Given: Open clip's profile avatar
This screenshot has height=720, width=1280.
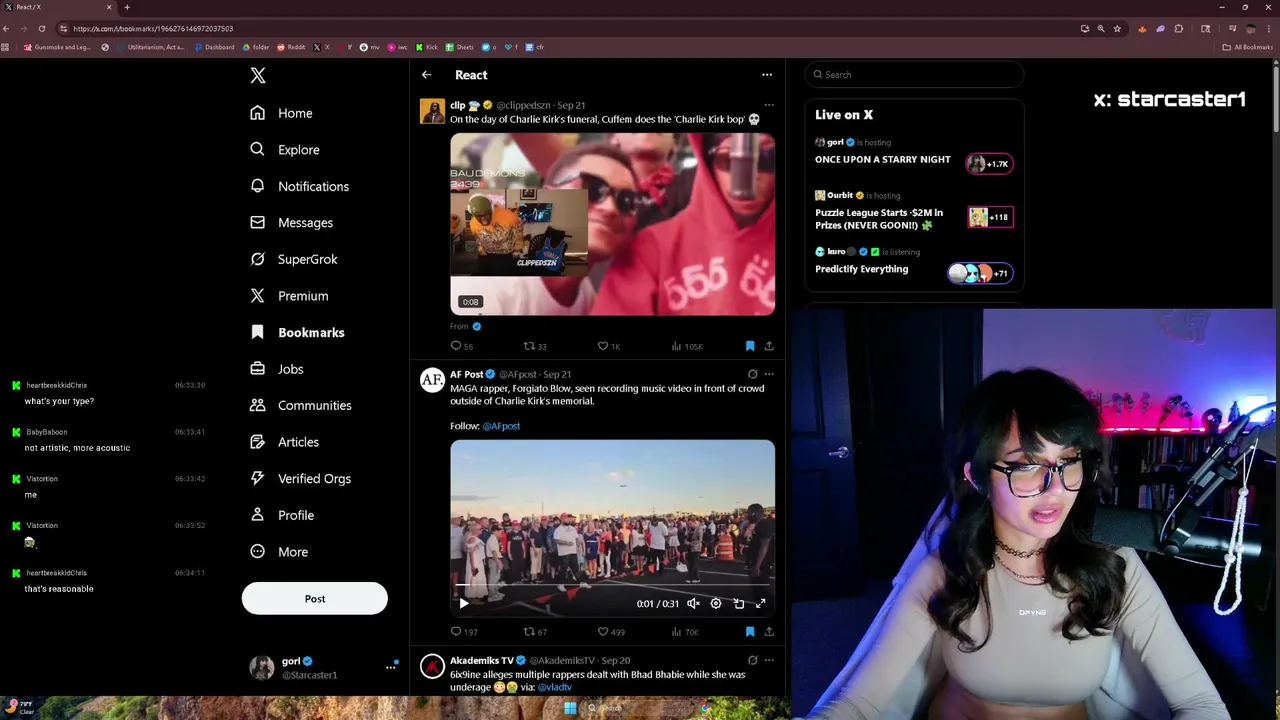Looking at the screenshot, I should (x=432, y=111).
